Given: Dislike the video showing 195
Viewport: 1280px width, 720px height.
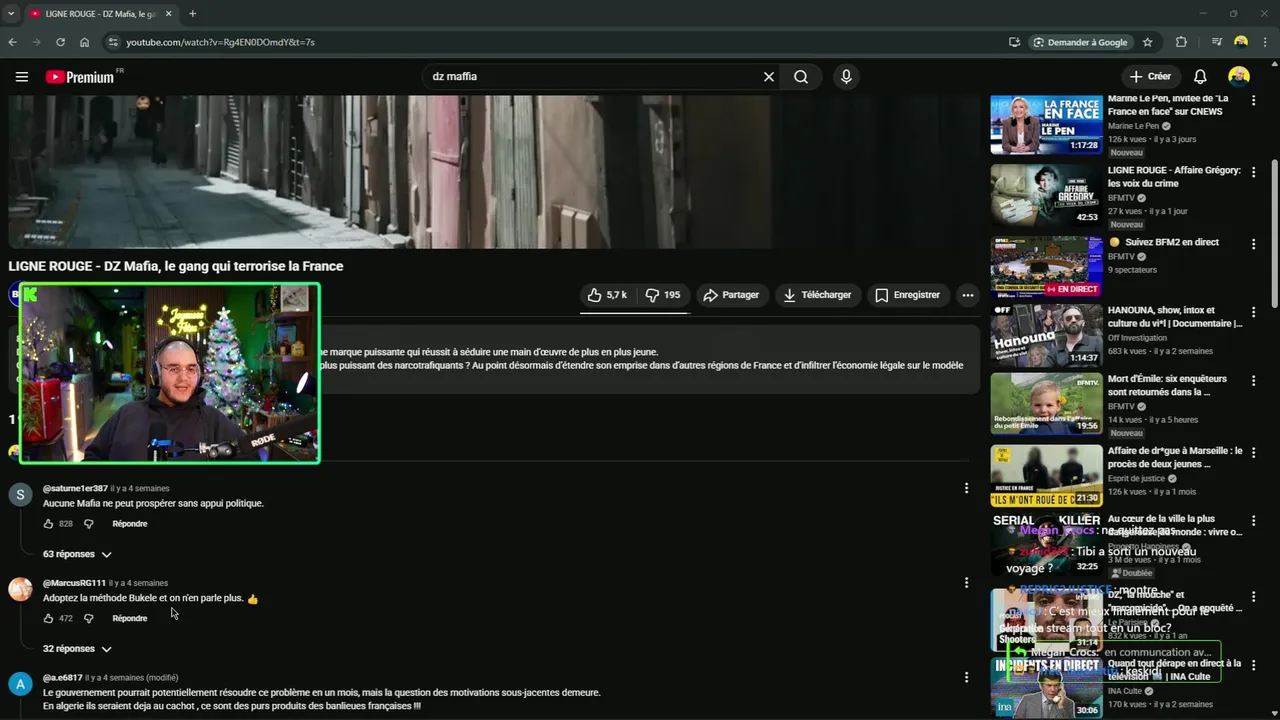Looking at the screenshot, I should (663, 295).
